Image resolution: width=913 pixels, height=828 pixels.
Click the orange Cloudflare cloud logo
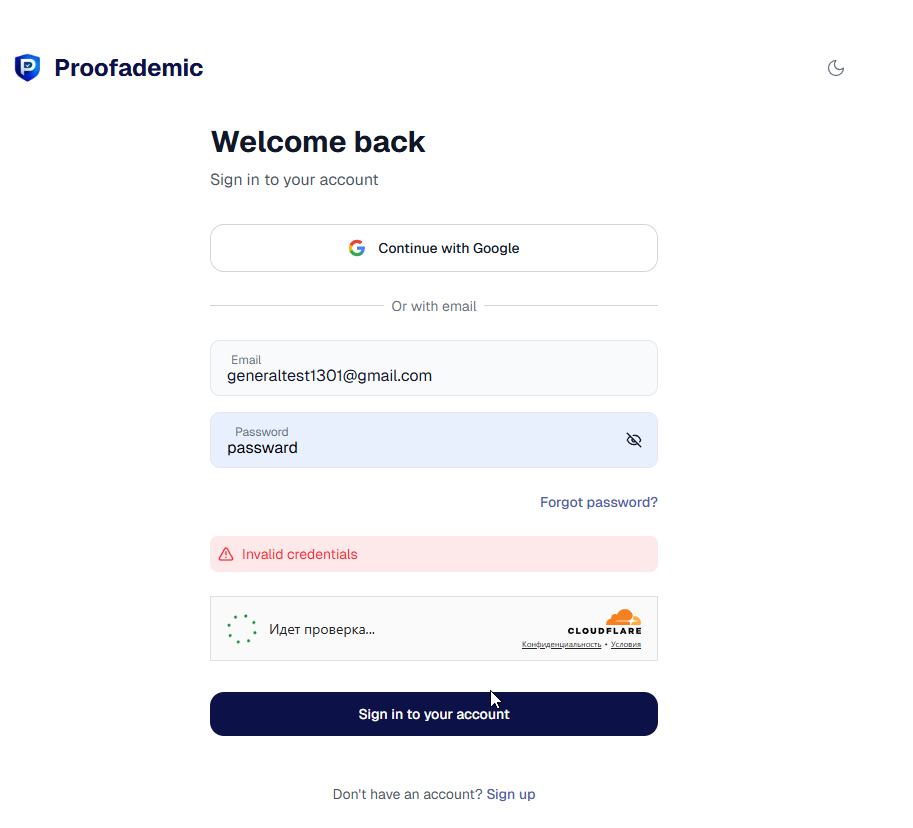point(623,617)
